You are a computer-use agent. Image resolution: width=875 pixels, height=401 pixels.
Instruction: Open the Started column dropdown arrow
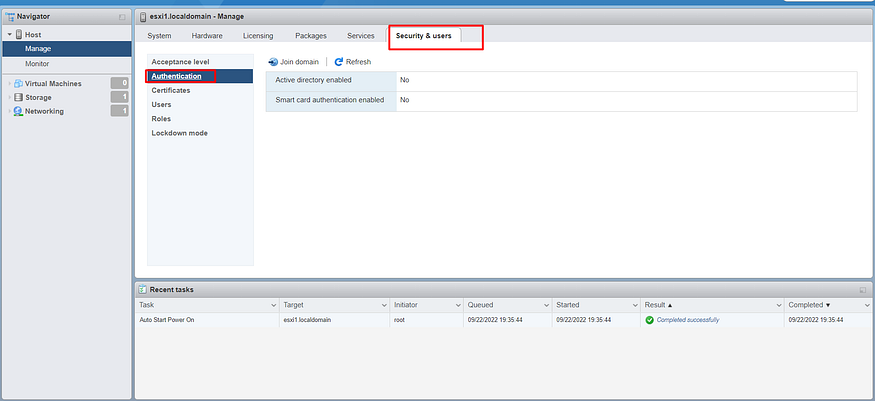click(x=635, y=306)
